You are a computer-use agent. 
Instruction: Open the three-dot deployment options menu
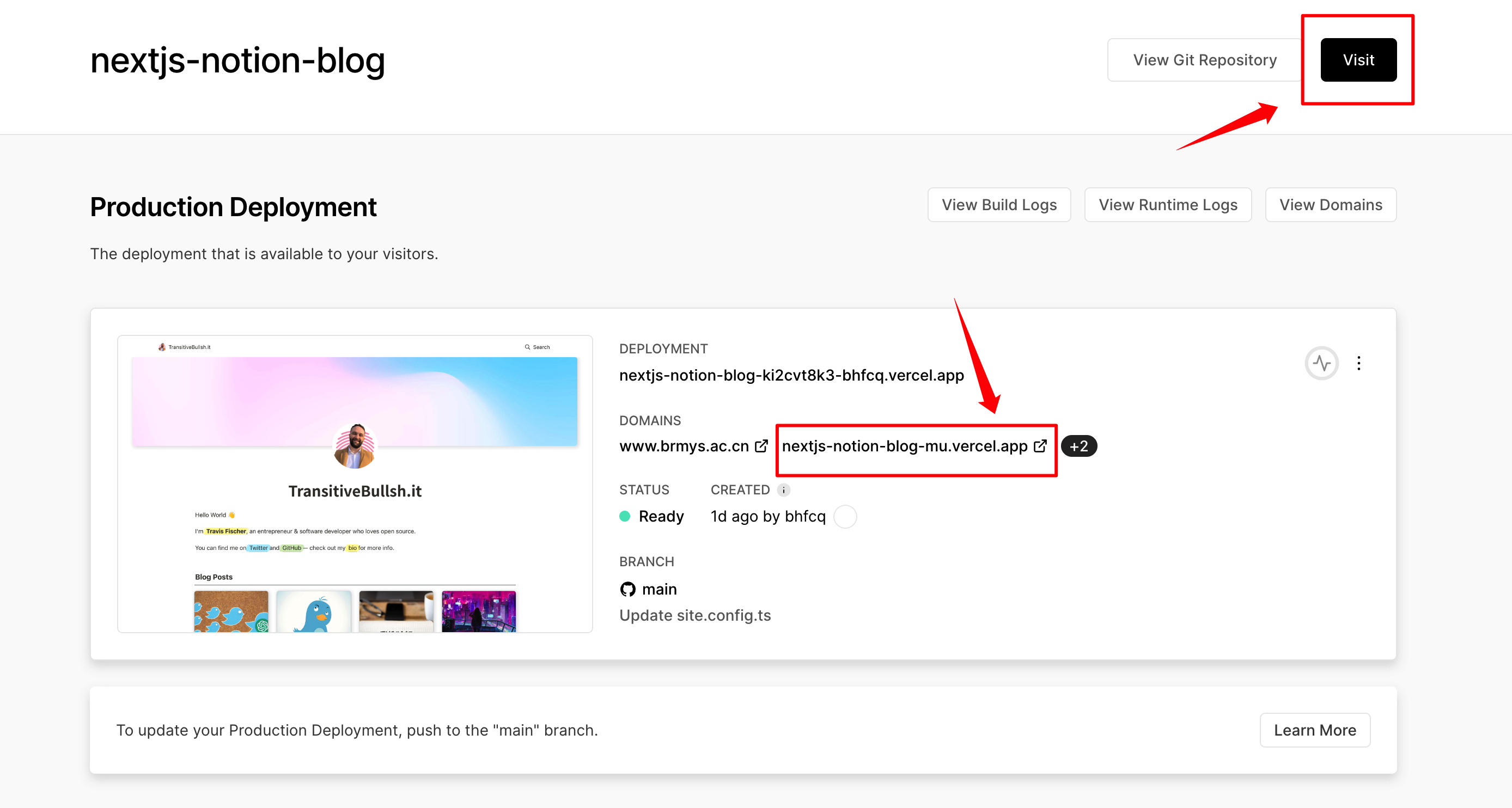[1359, 363]
